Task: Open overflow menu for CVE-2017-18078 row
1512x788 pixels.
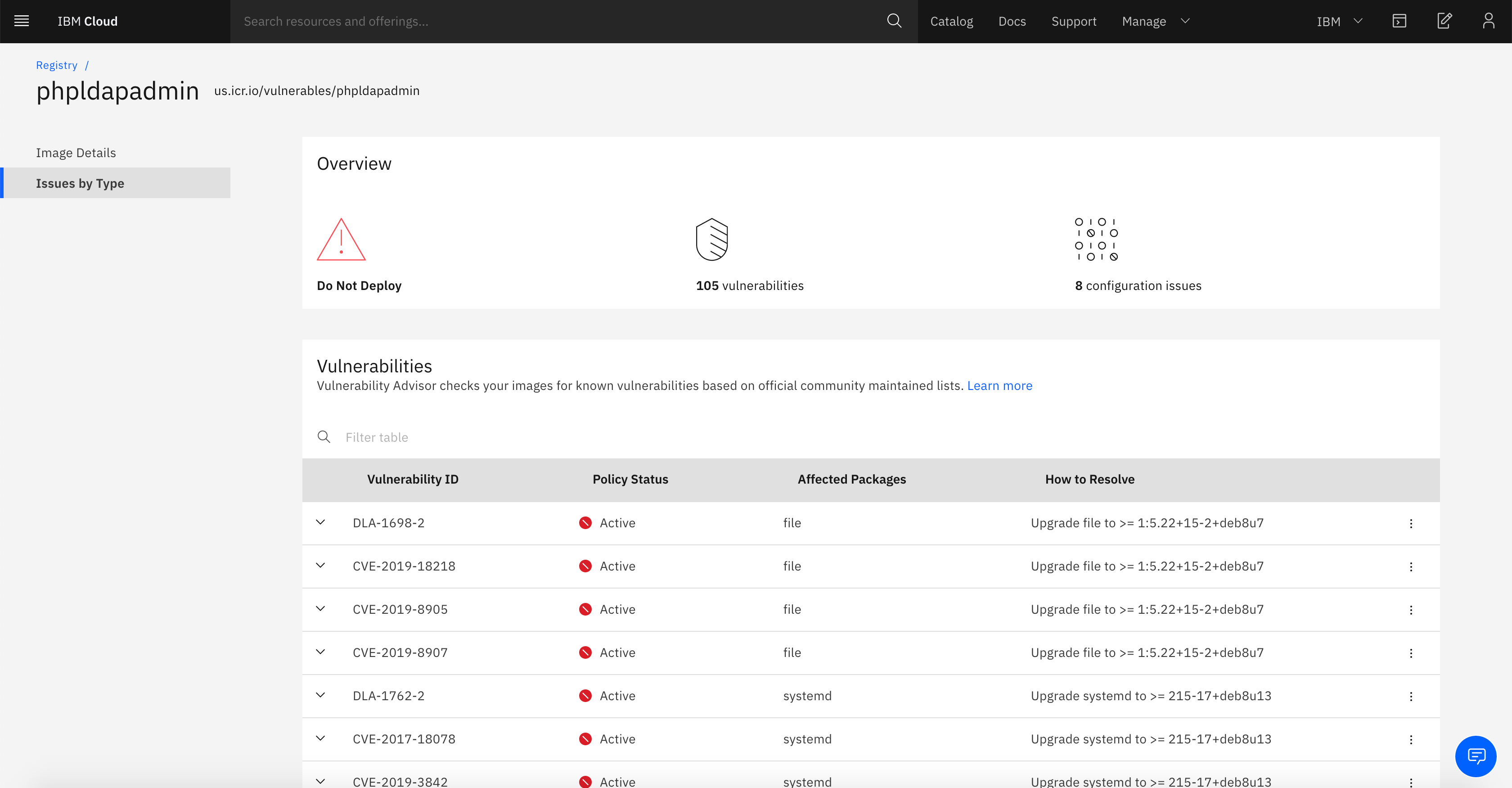Action: (x=1410, y=739)
